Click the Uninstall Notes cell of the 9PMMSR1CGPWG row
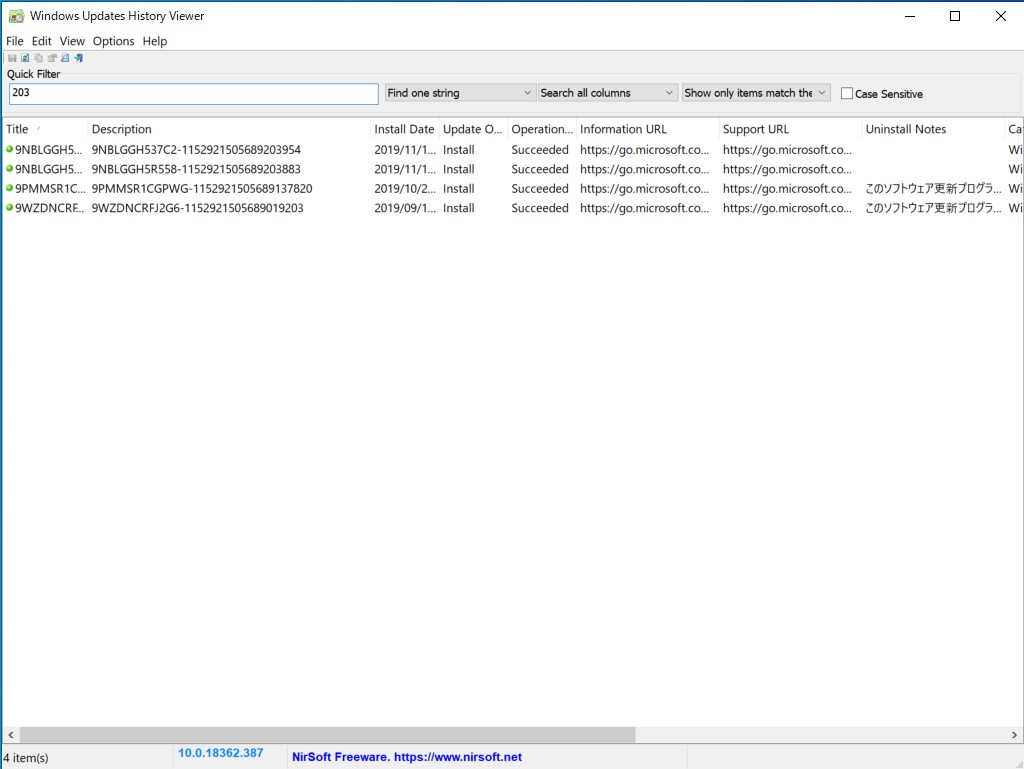This screenshot has height=769, width=1024. coord(933,189)
